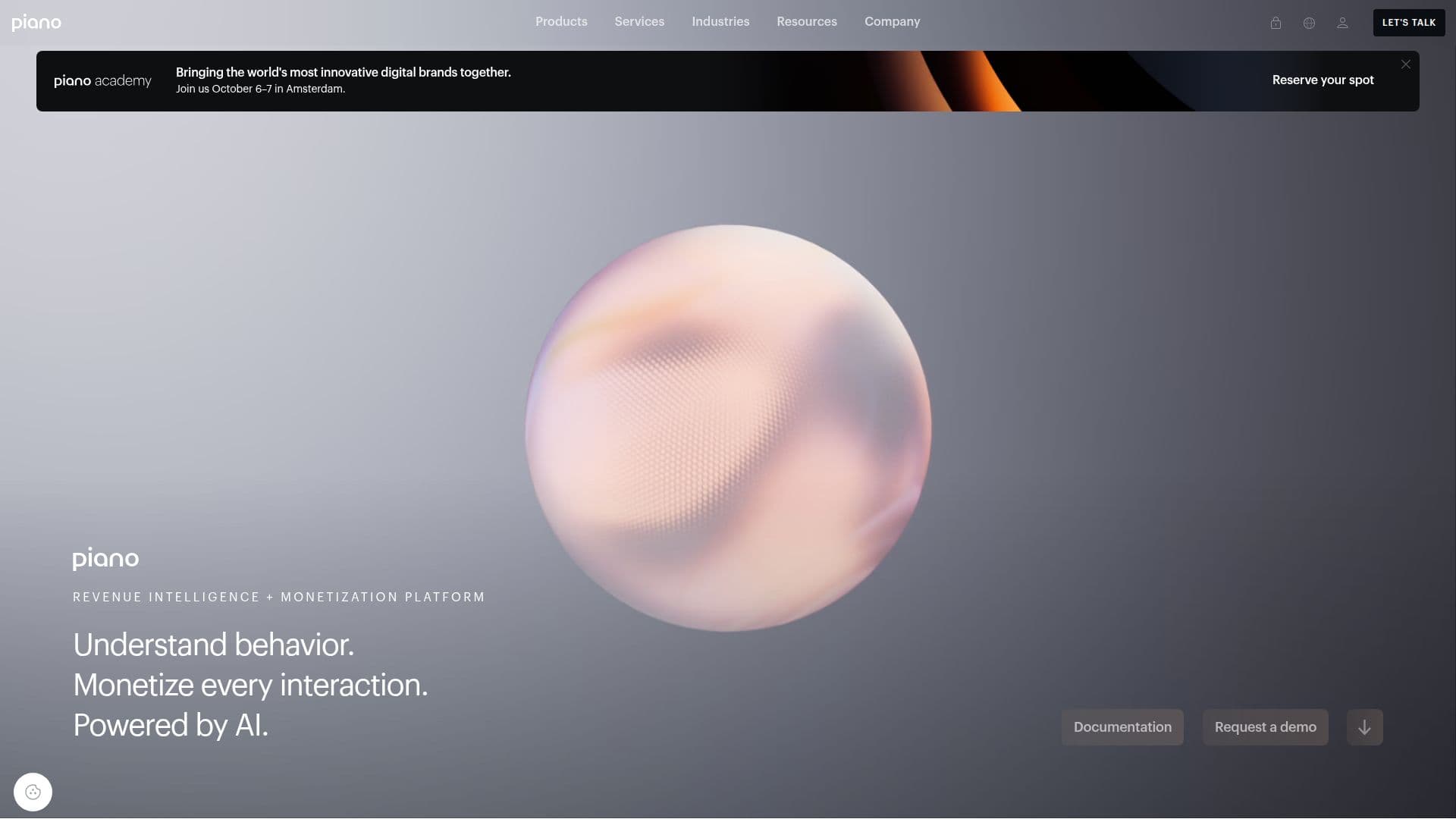Click the Piano logo in header

(36, 23)
